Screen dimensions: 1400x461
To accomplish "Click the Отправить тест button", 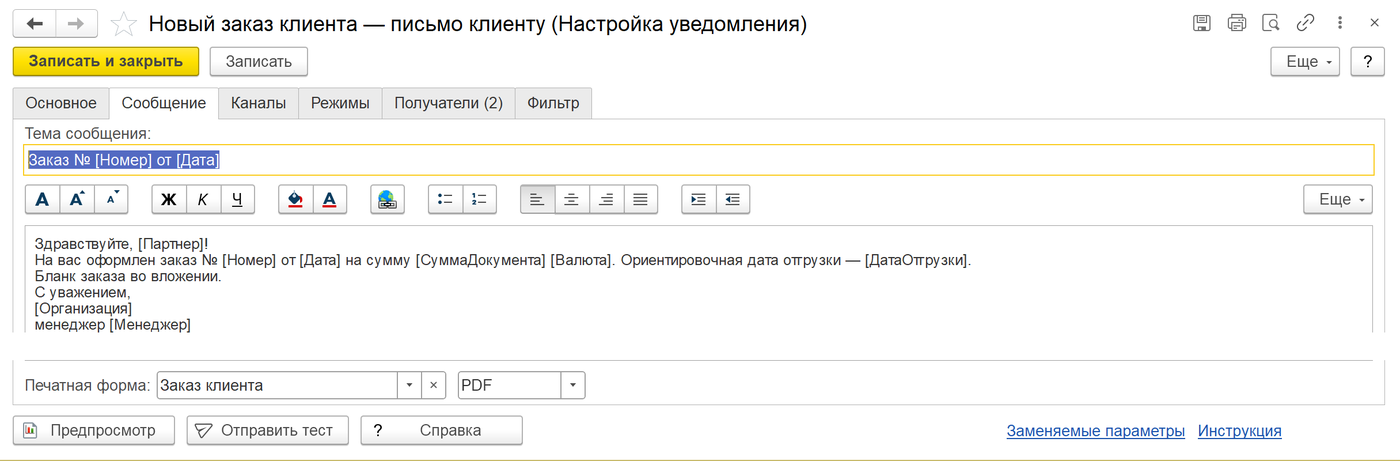I will (267, 430).
